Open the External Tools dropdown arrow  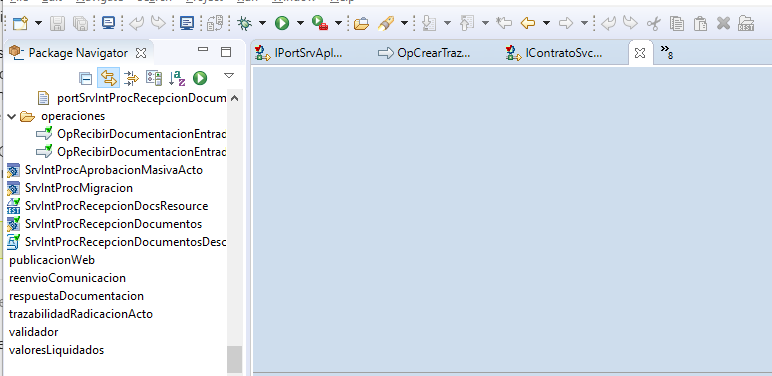pos(338,23)
